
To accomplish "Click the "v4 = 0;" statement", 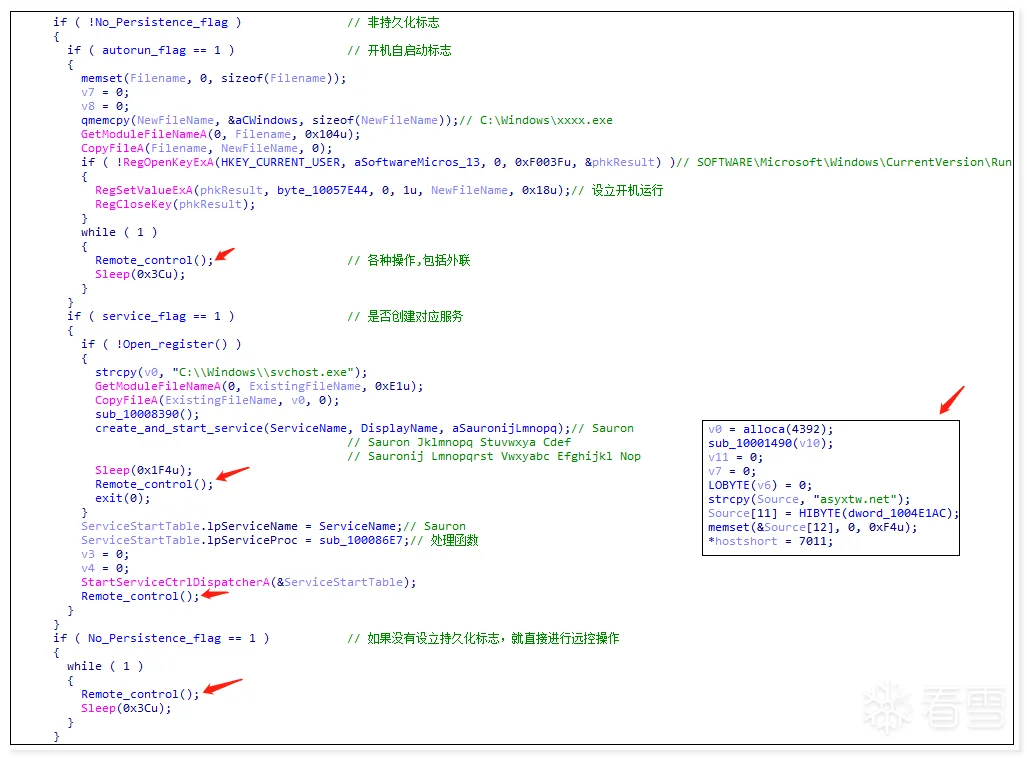I will point(105,569).
